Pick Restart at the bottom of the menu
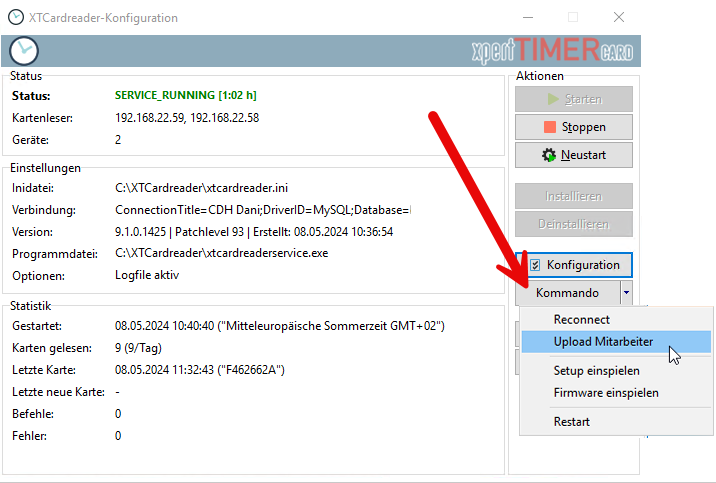 (573, 422)
